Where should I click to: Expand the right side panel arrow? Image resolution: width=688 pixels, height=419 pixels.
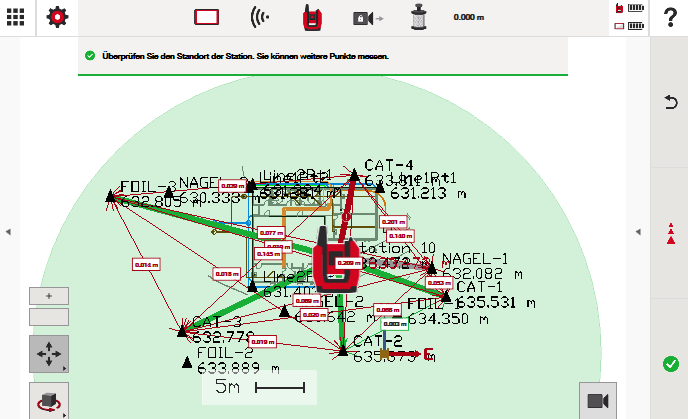click(x=639, y=232)
